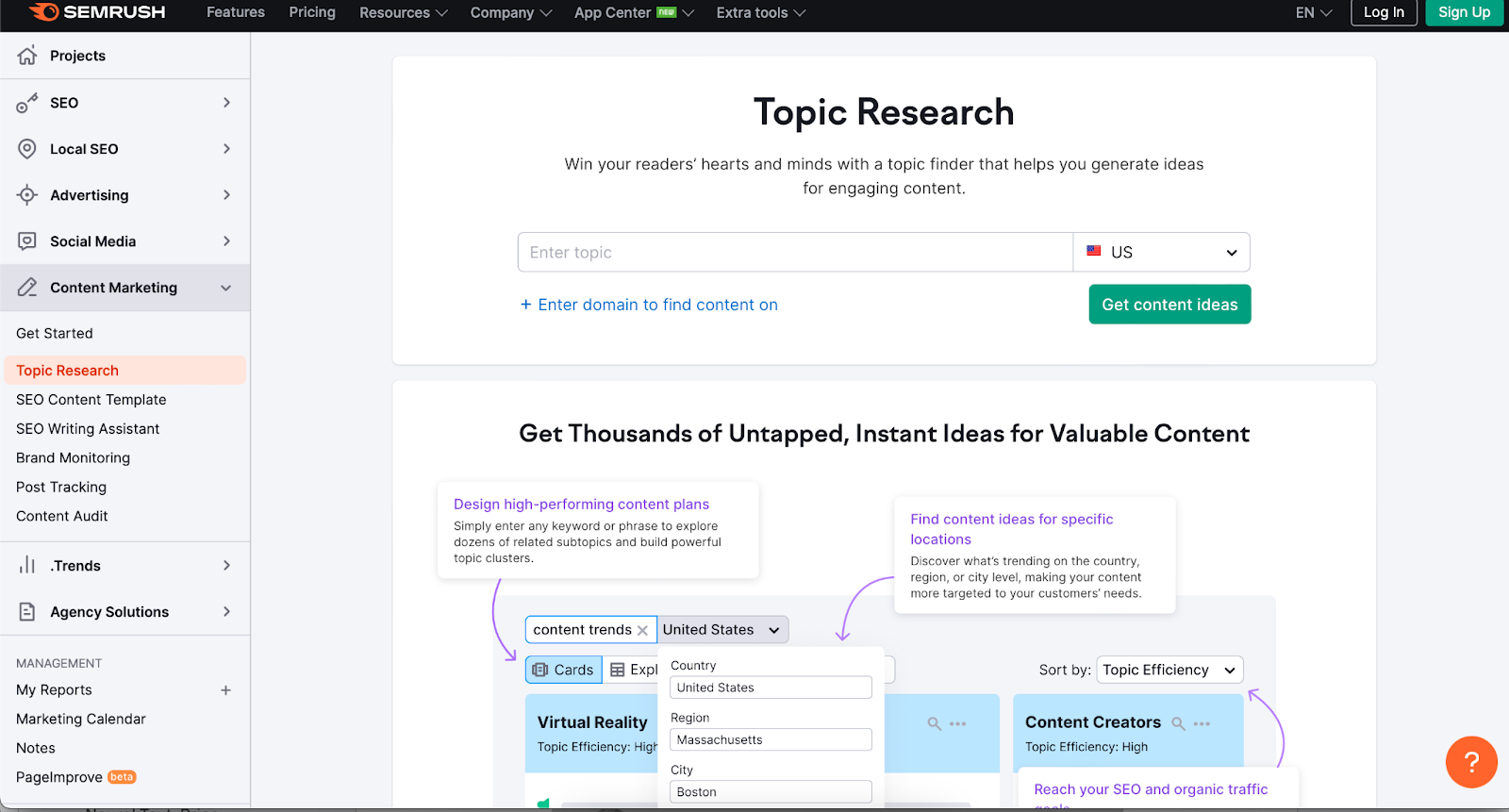Click the City field Boston
Image resolution: width=1509 pixels, height=812 pixels.
(771, 792)
